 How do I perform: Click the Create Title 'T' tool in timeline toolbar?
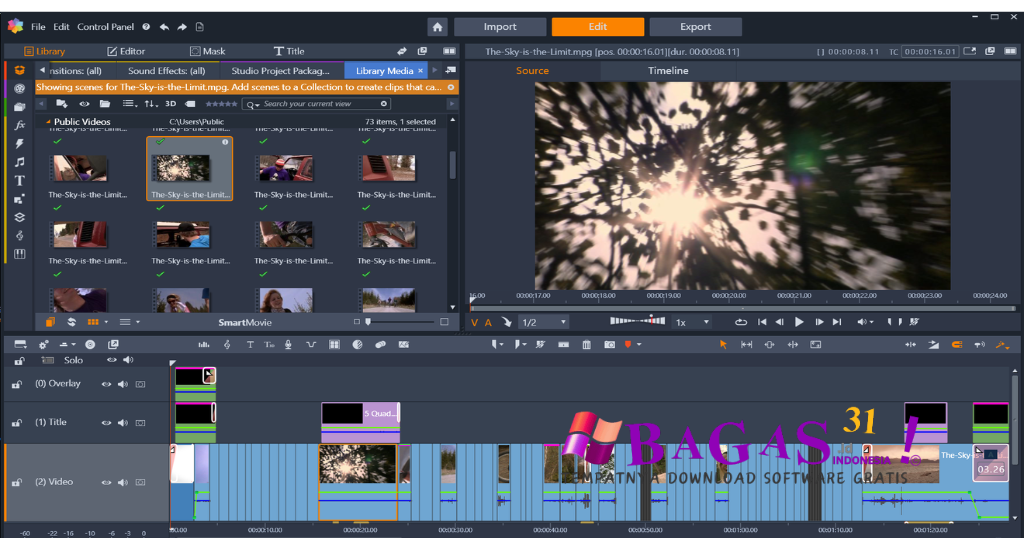249,345
